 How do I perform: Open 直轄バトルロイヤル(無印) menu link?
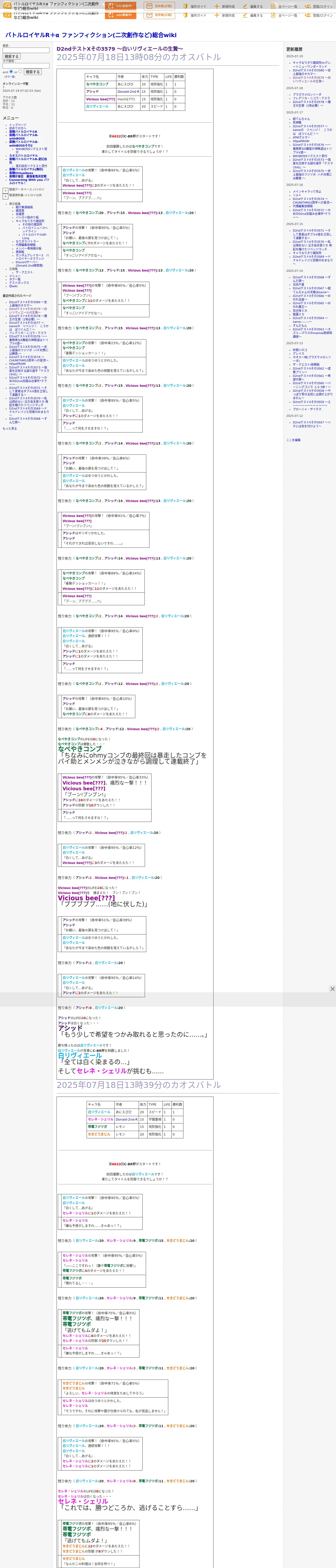pyautogui.click(x=26, y=169)
